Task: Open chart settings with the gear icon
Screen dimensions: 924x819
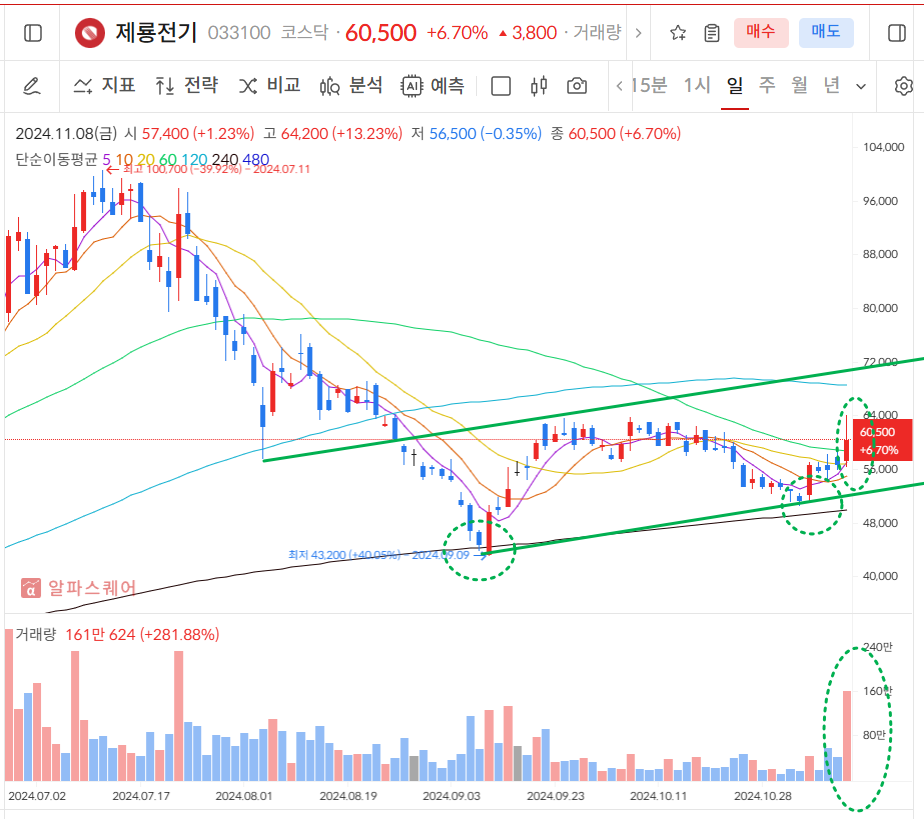Action: pyautogui.click(x=904, y=86)
